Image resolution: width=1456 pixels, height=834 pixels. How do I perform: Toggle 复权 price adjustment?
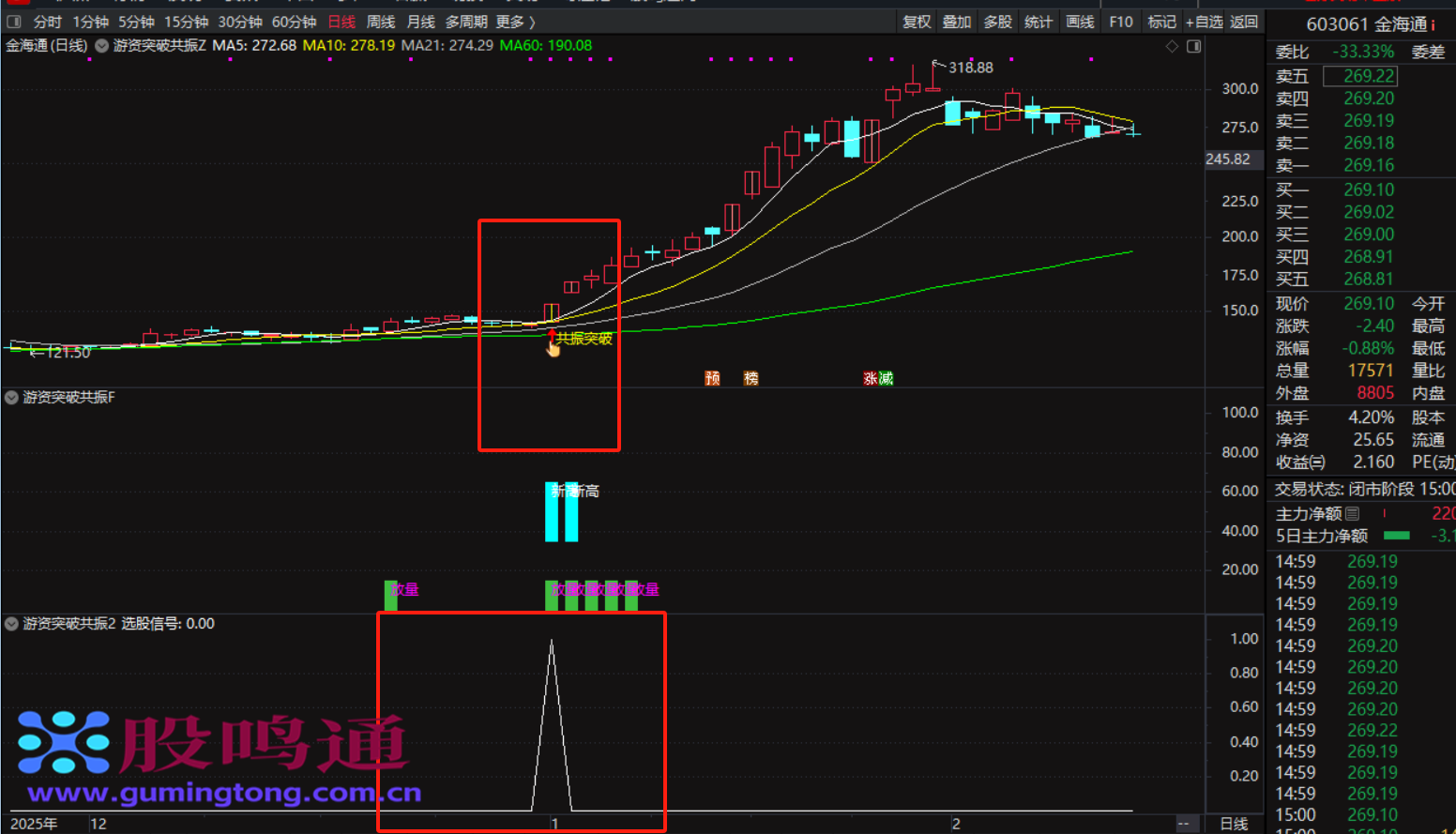[916, 22]
